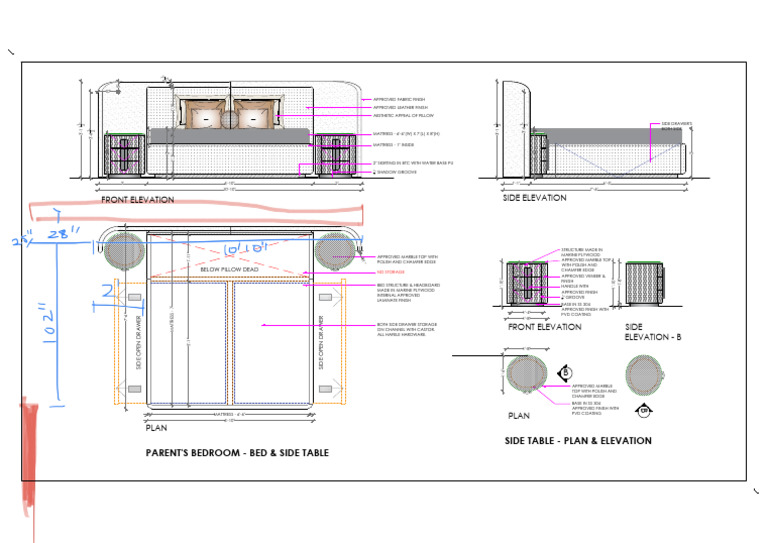Click the section marker B symbol

click(565, 373)
